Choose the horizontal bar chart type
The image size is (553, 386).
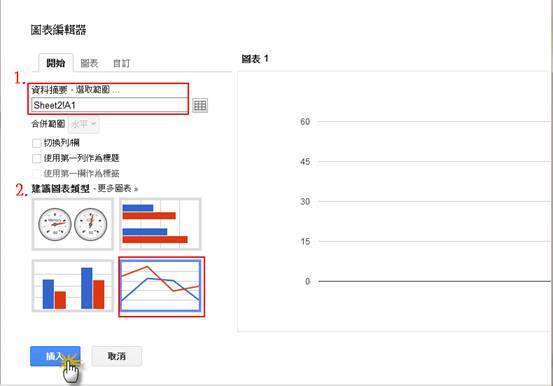coord(160,224)
